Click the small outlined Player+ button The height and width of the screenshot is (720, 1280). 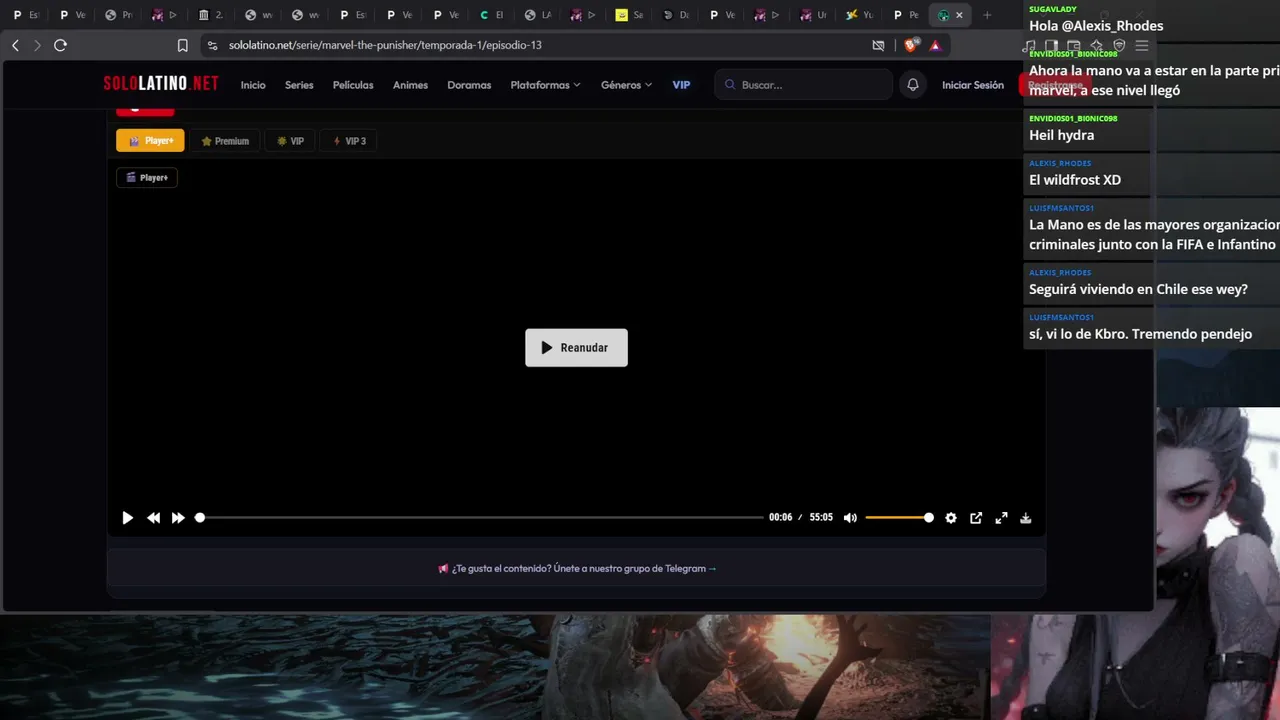pos(147,177)
